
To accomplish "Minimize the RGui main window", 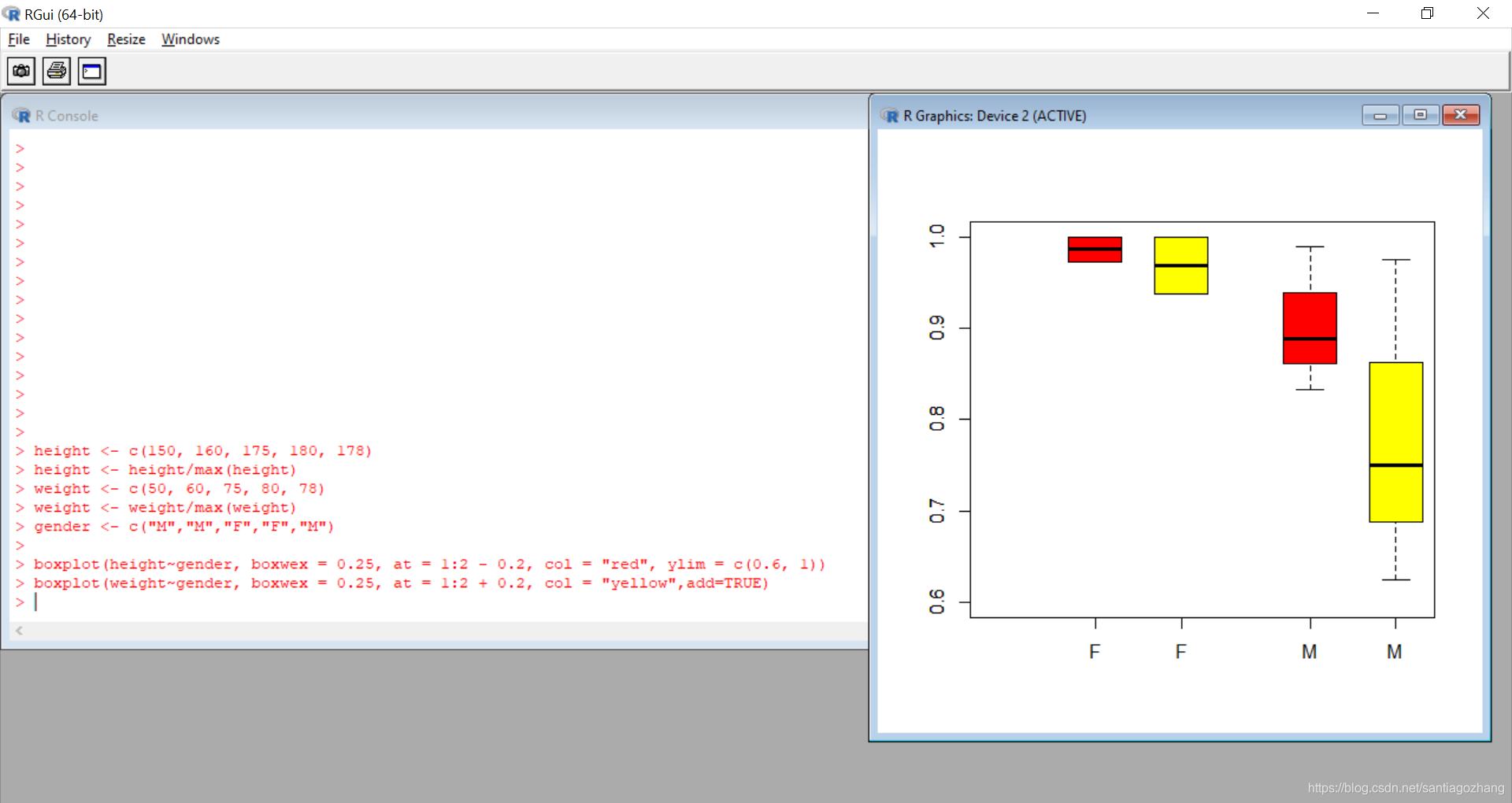I will pyautogui.click(x=1373, y=13).
